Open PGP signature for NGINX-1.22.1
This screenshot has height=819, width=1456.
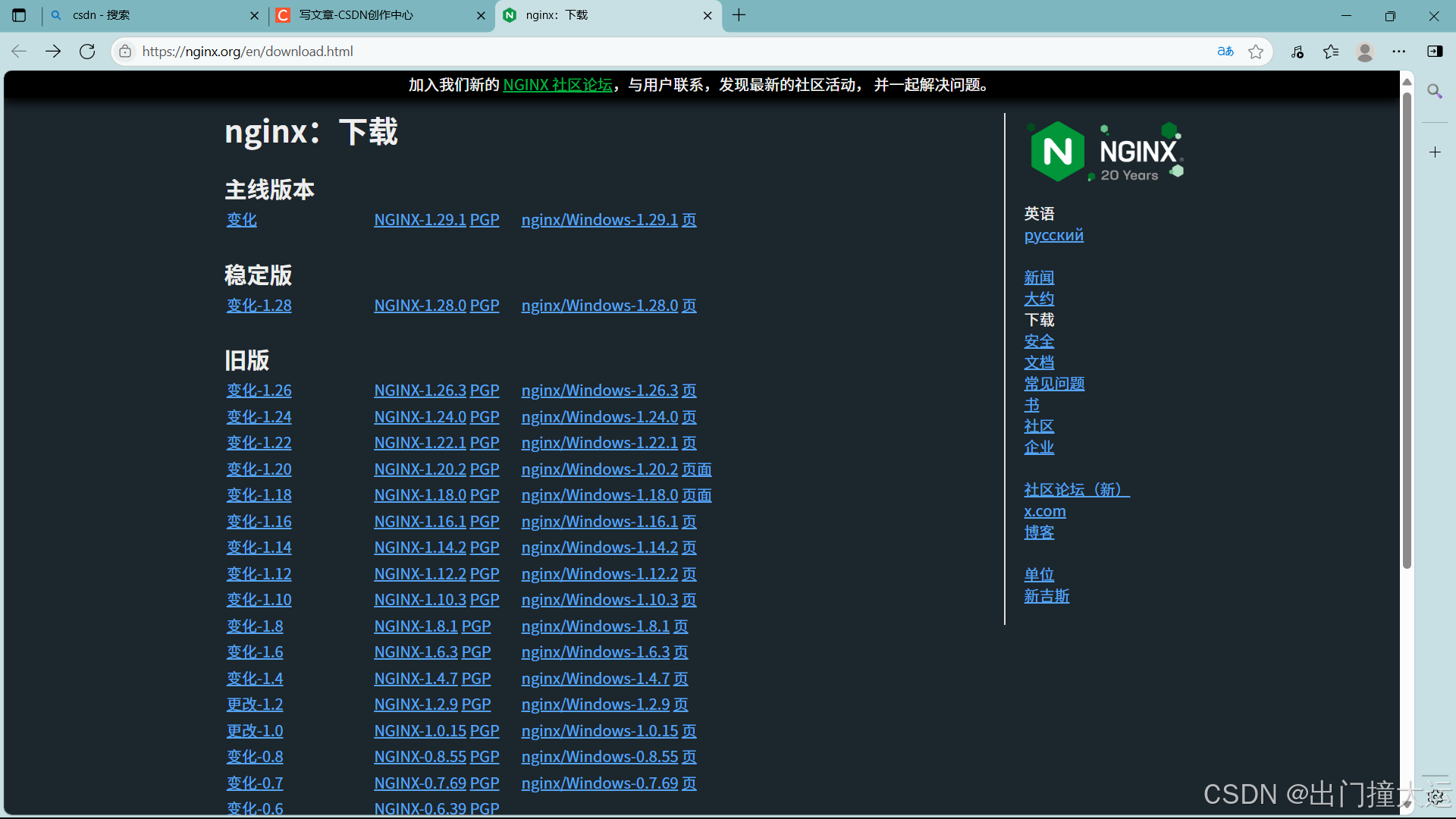pyautogui.click(x=485, y=443)
